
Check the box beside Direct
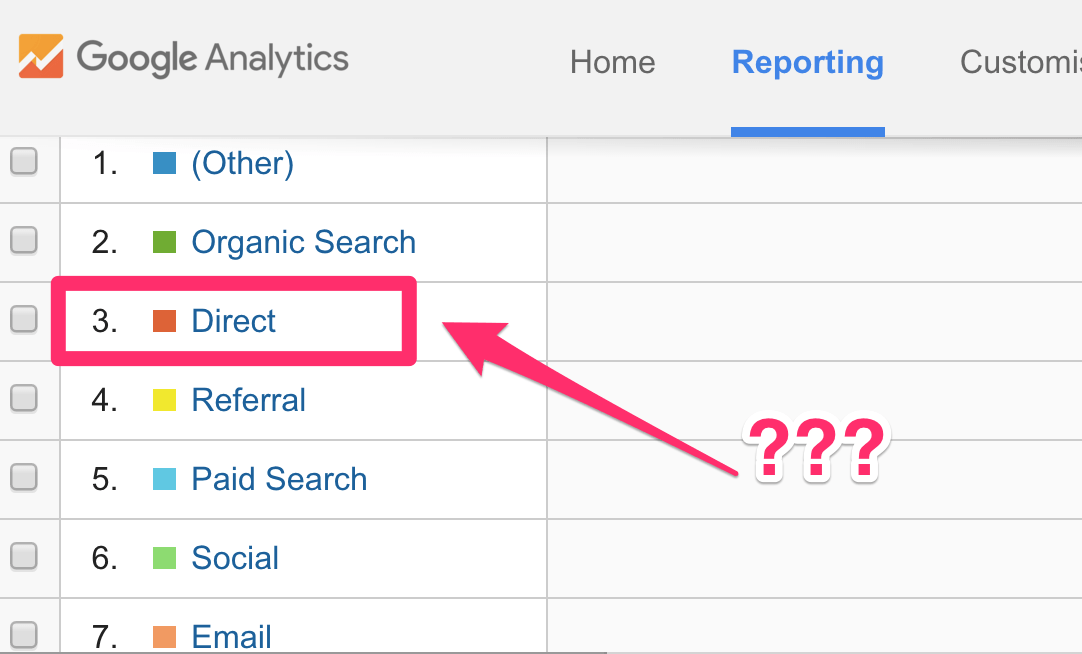[x=24, y=320]
